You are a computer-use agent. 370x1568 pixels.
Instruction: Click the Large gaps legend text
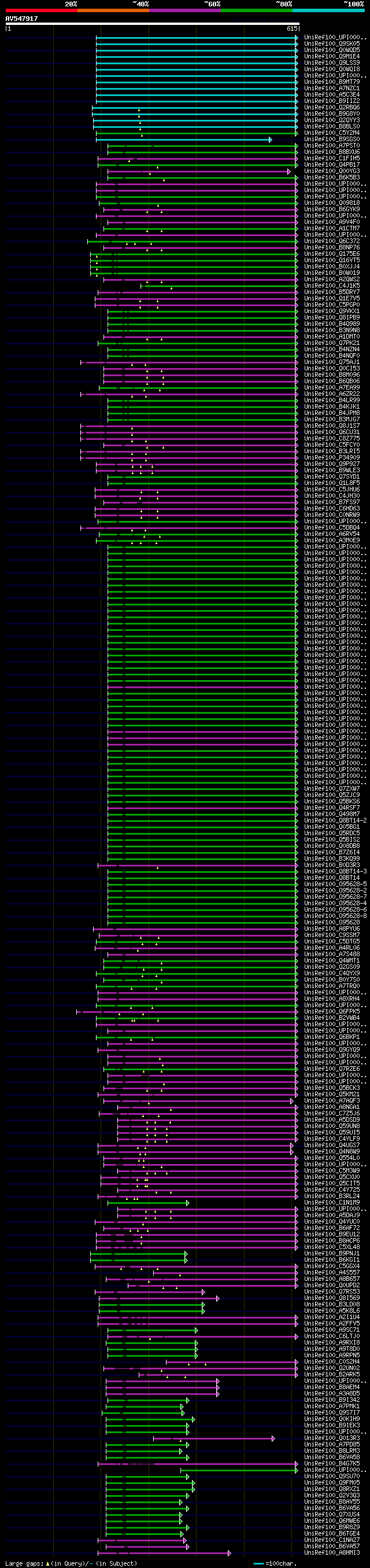pyautogui.click(x=71, y=1564)
